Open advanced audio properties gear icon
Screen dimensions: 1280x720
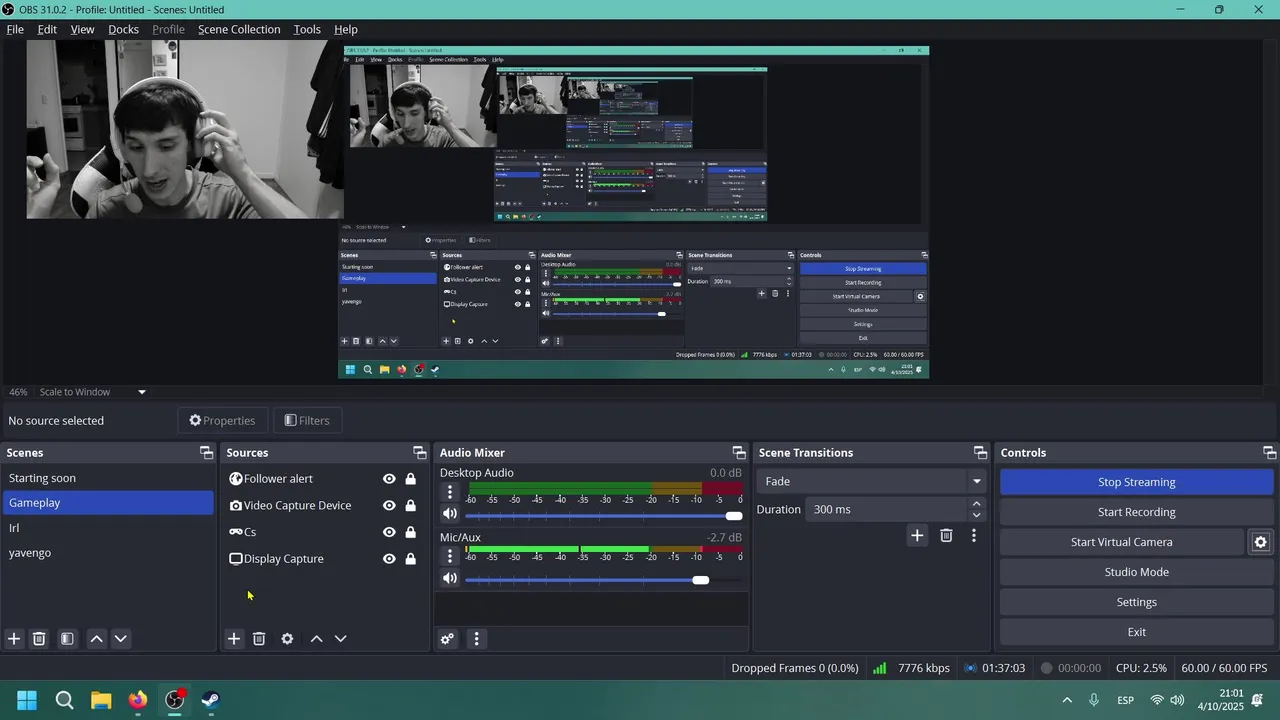(447, 638)
